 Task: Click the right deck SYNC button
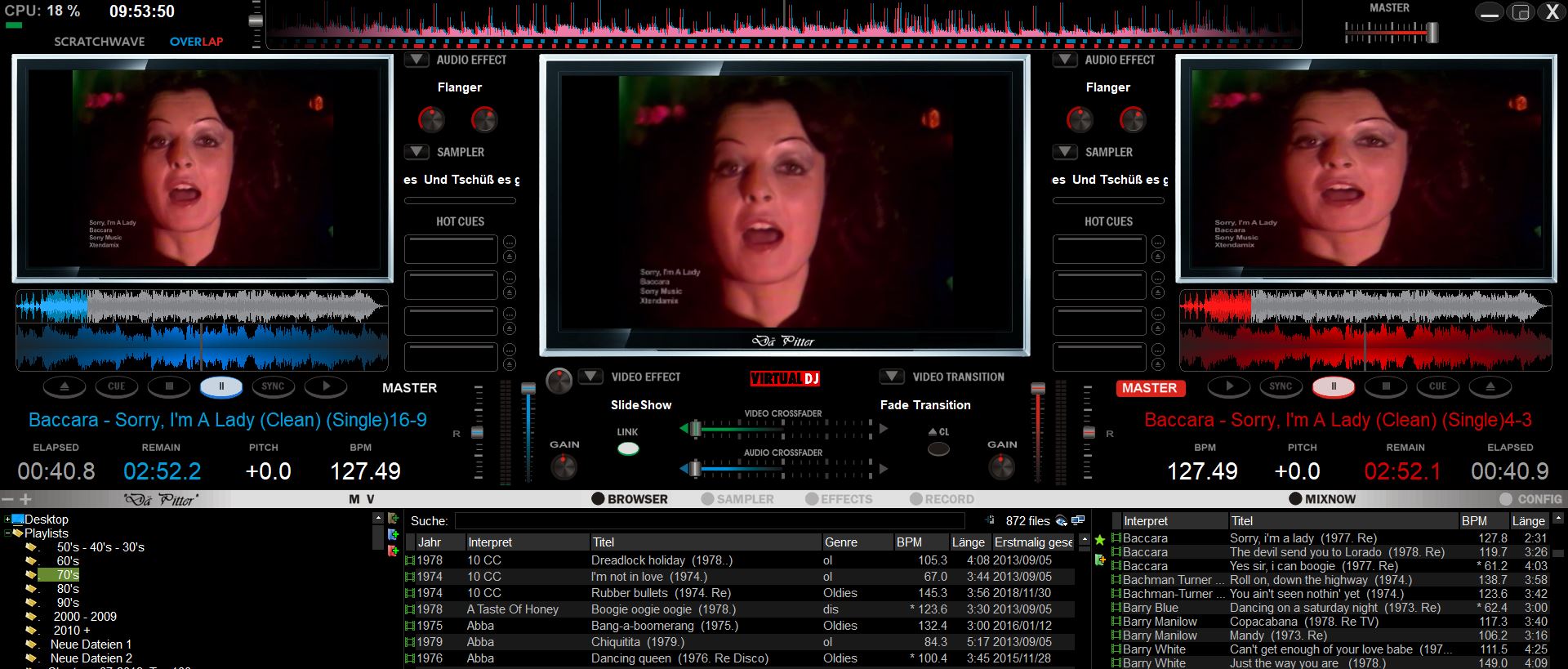point(1281,386)
